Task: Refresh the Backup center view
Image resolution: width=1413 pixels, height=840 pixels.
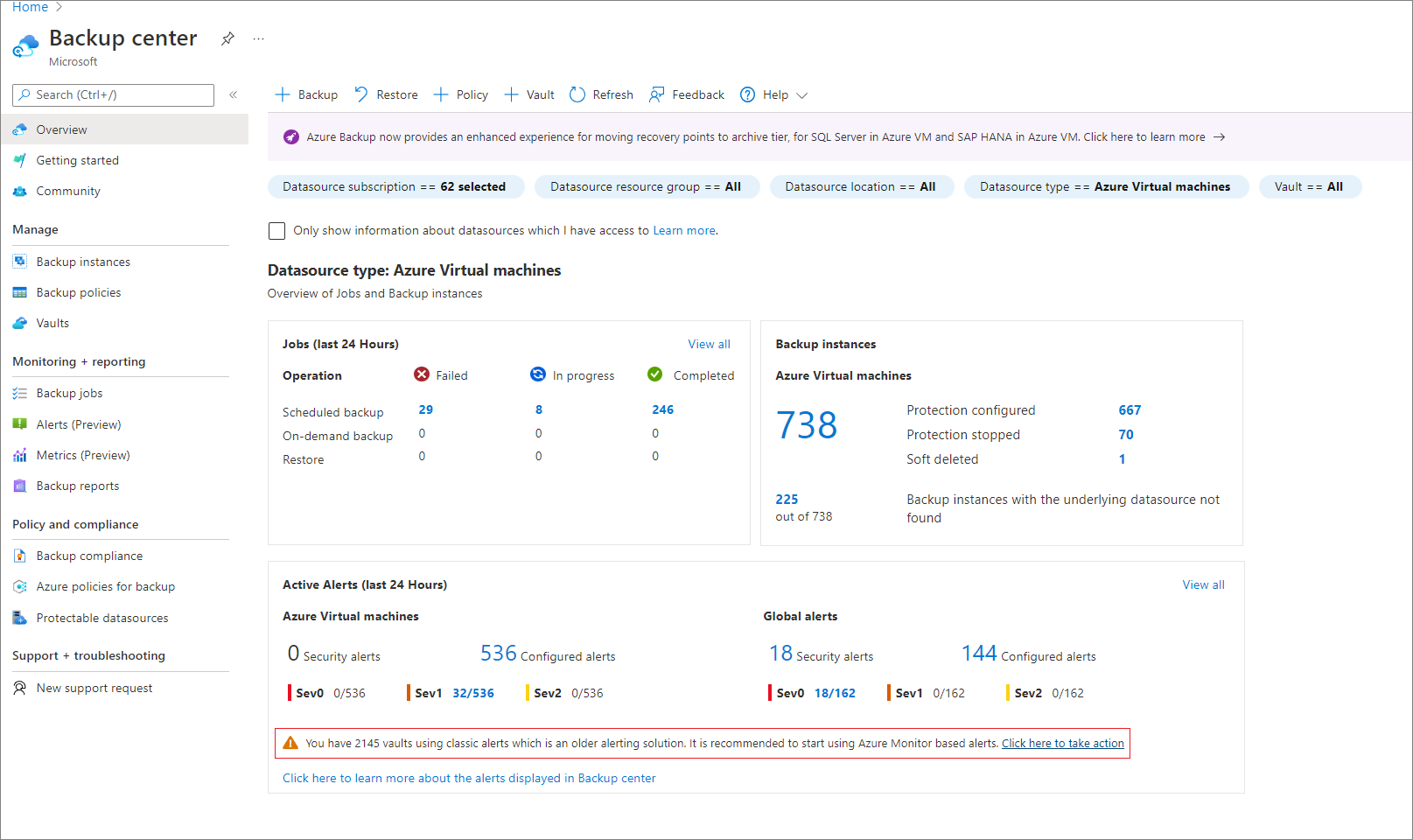Action: 601,94
